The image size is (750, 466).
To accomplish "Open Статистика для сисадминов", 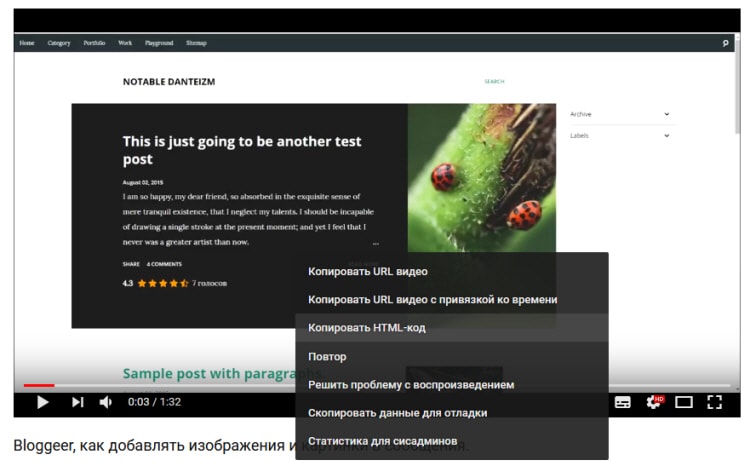I will click(x=452, y=441).
